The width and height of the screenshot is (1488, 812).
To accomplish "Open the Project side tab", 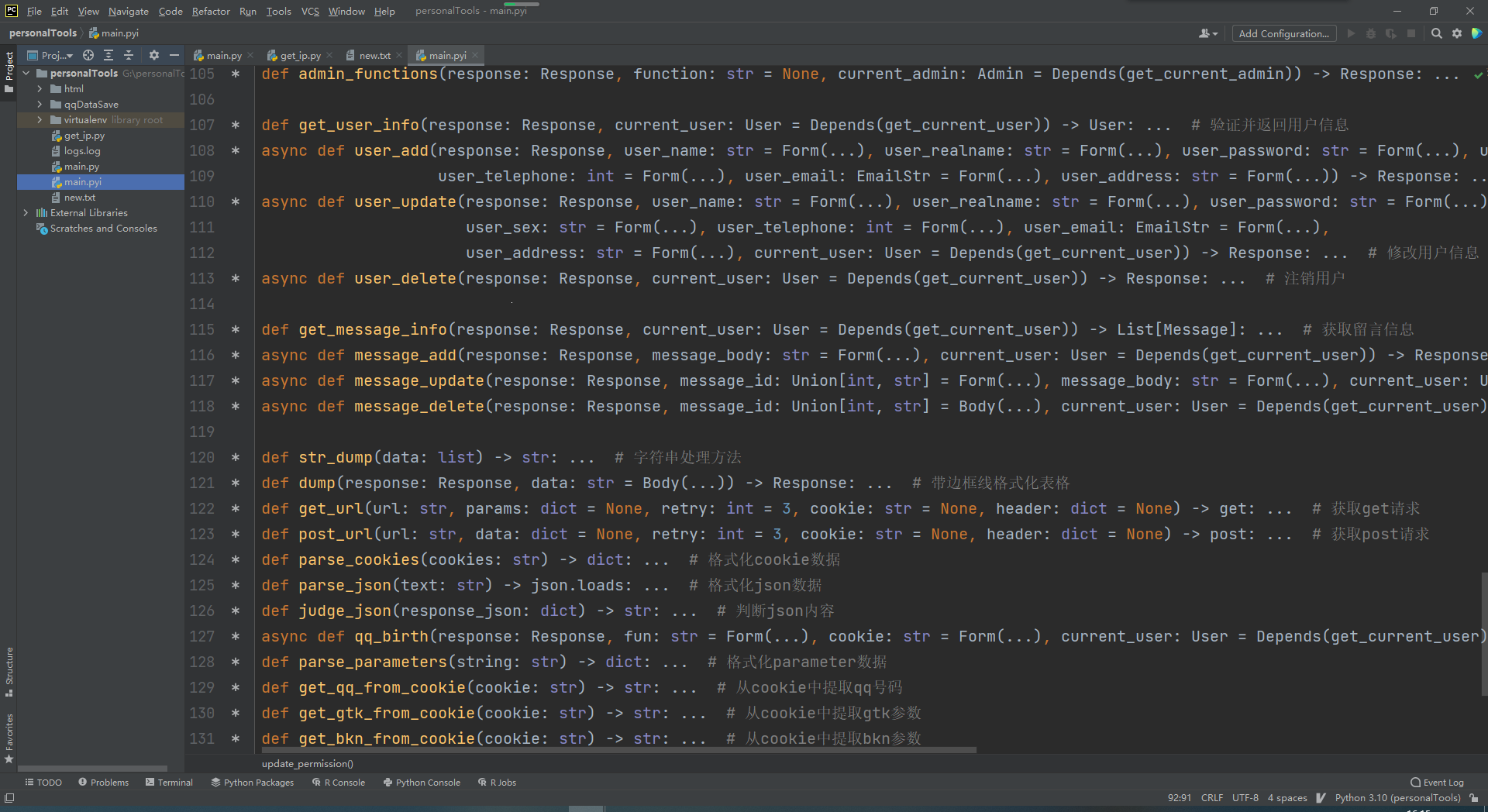I will (9, 71).
